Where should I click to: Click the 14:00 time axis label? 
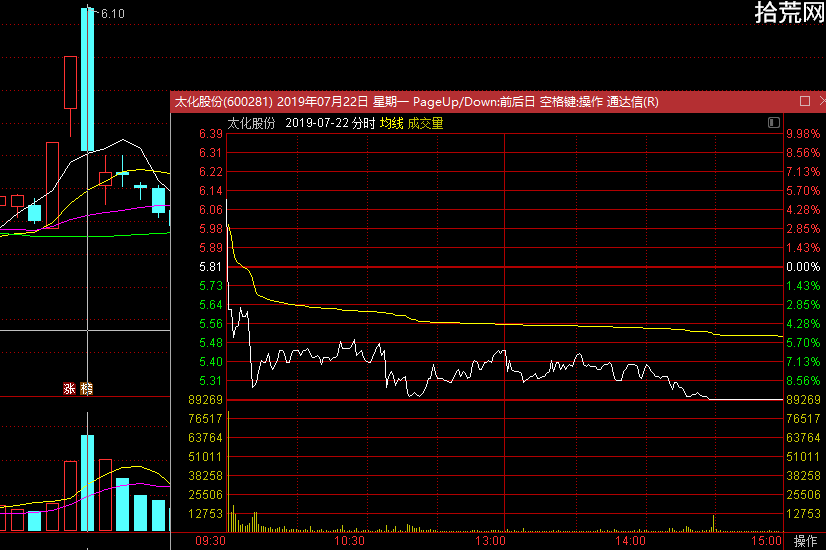[x=630, y=541]
